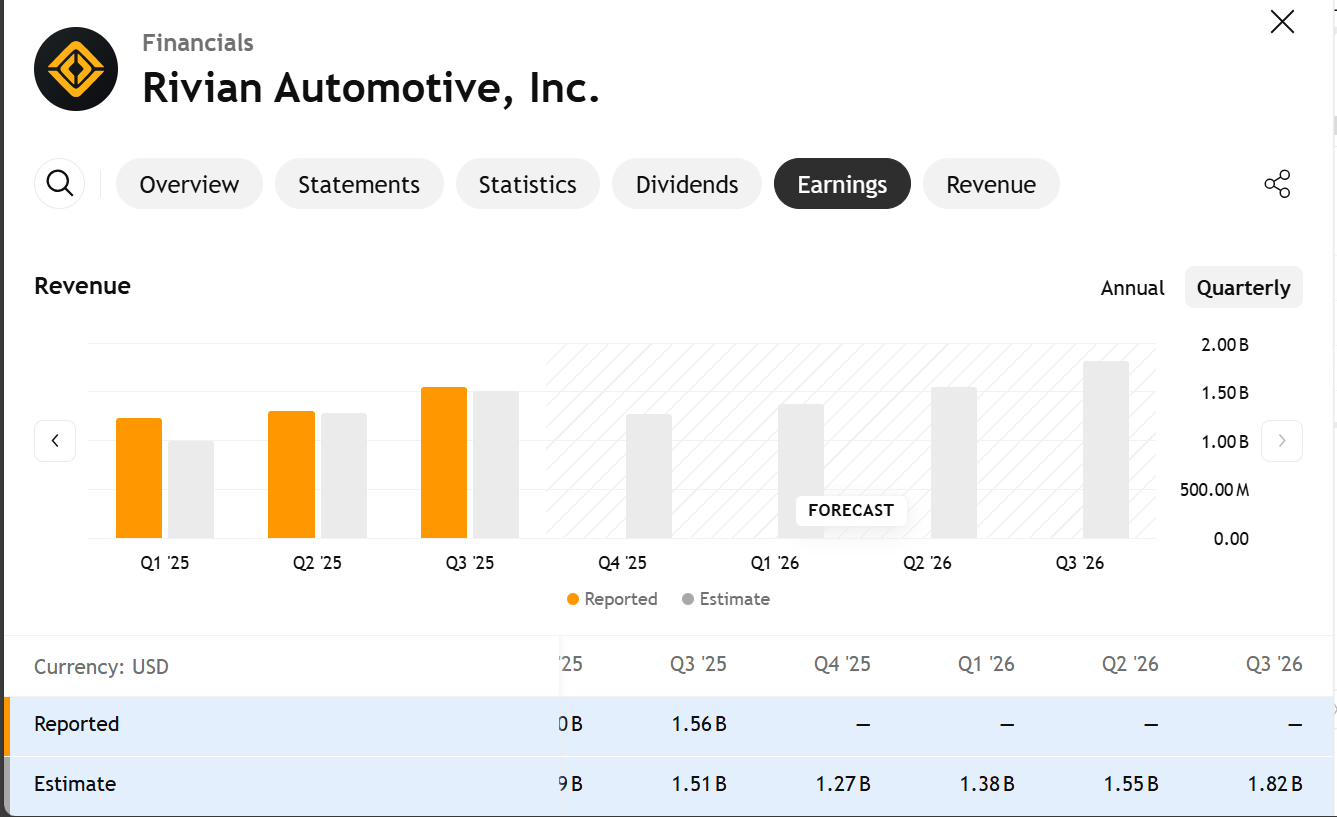Click the Rivian company logo icon

click(x=76, y=68)
